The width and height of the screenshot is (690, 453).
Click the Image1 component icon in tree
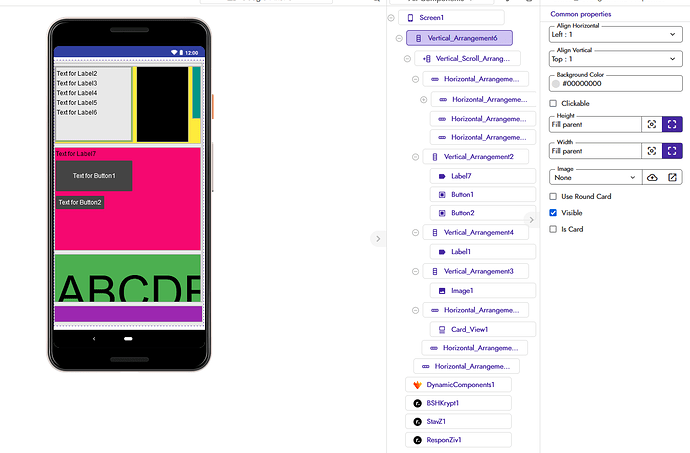[x=442, y=290]
